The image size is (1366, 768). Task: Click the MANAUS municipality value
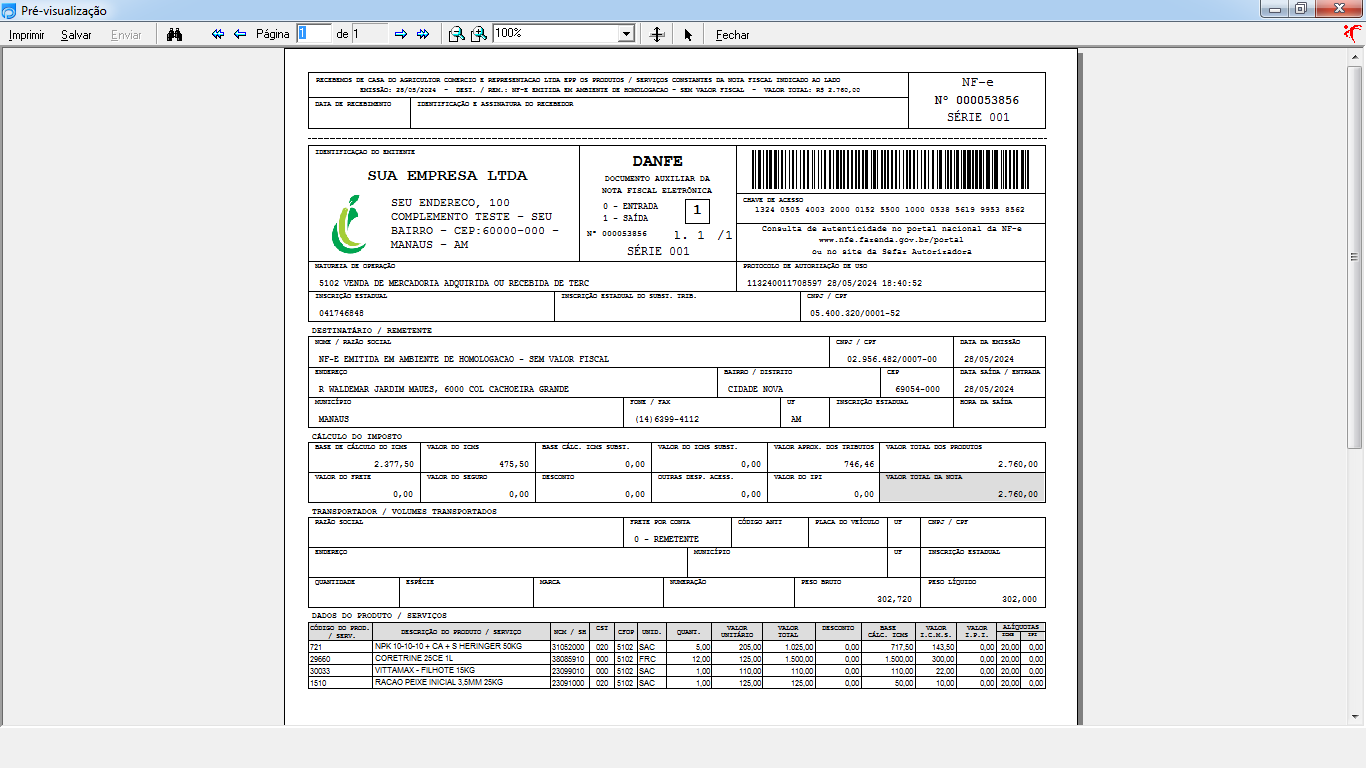[333, 418]
